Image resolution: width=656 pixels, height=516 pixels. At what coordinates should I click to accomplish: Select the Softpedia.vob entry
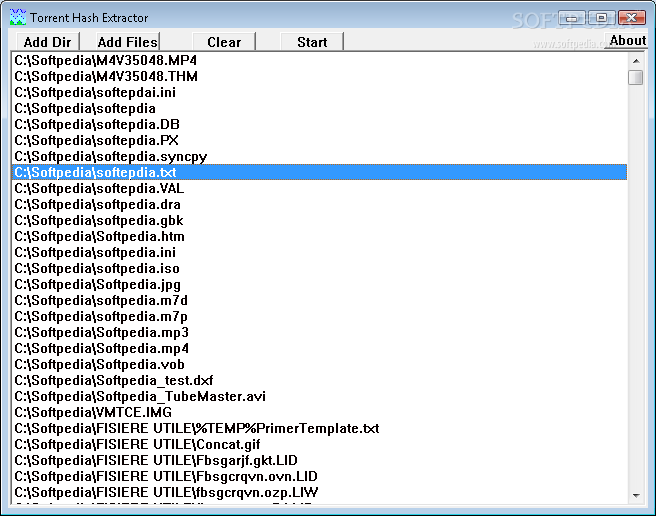319,364
